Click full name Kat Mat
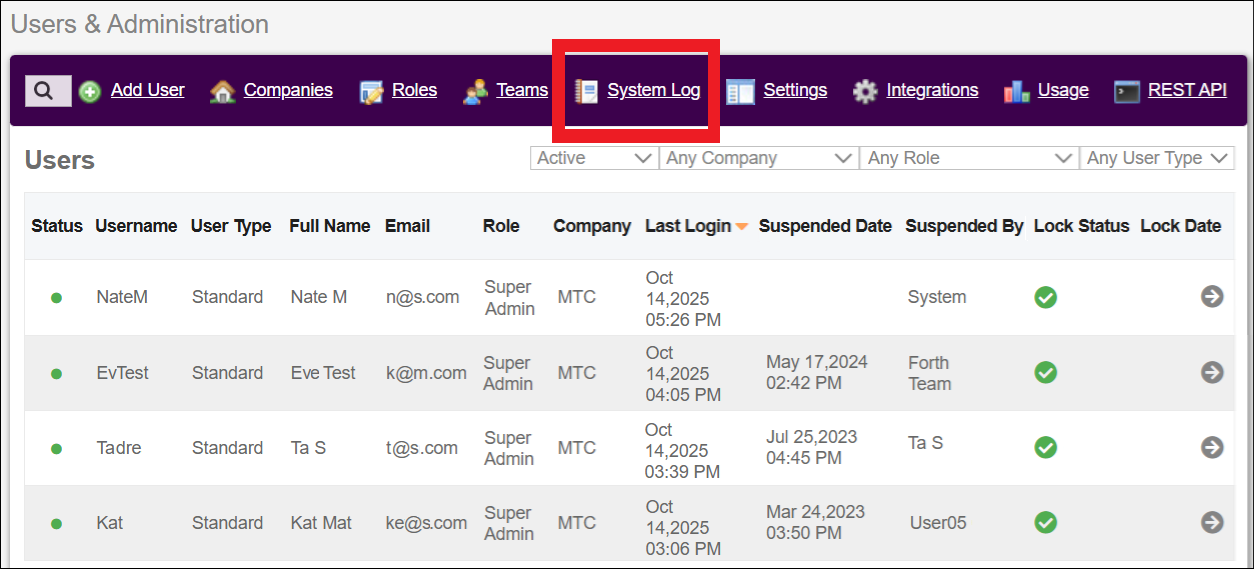This screenshot has height=569, width=1254. [x=320, y=523]
